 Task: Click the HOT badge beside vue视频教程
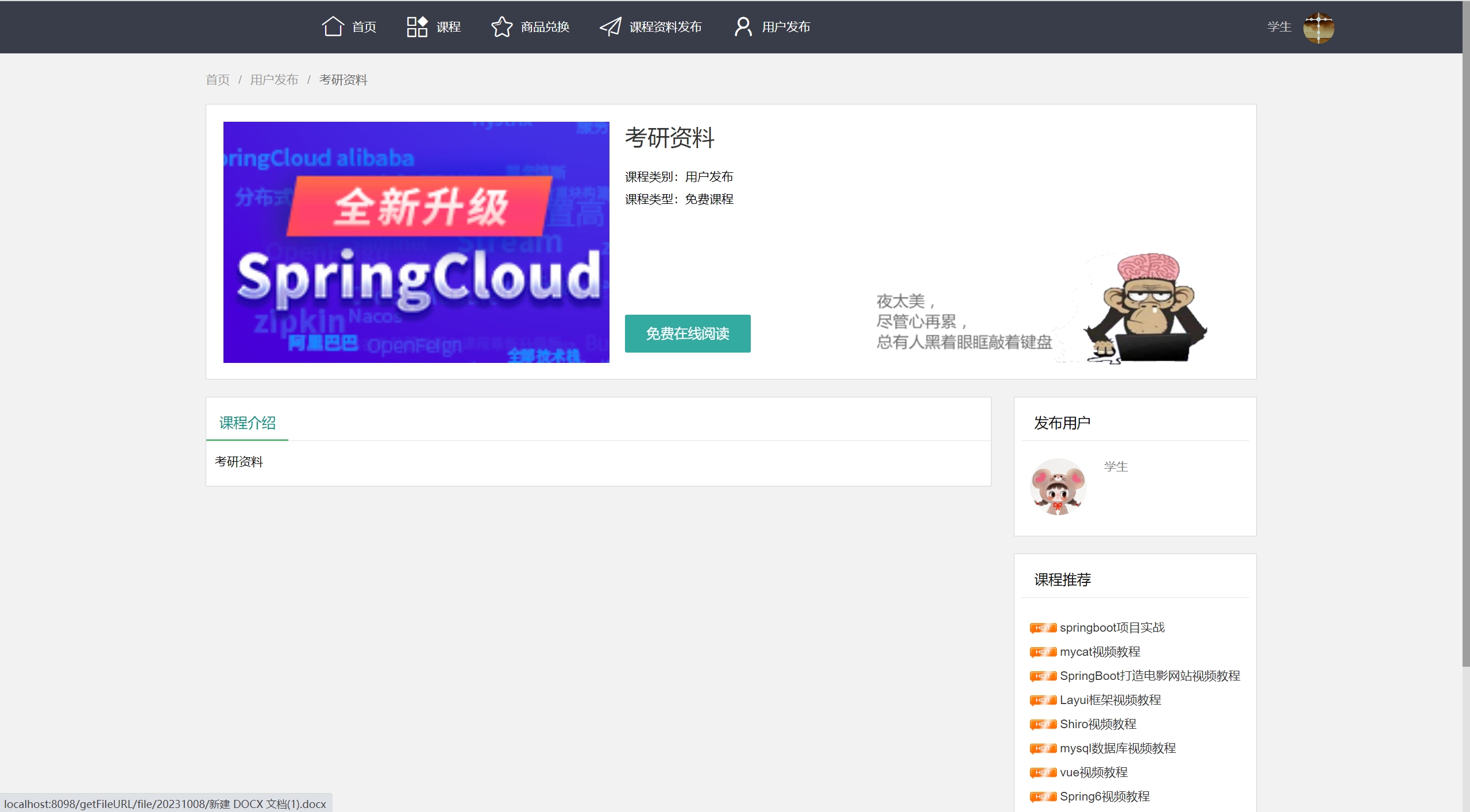(1043, 772)
